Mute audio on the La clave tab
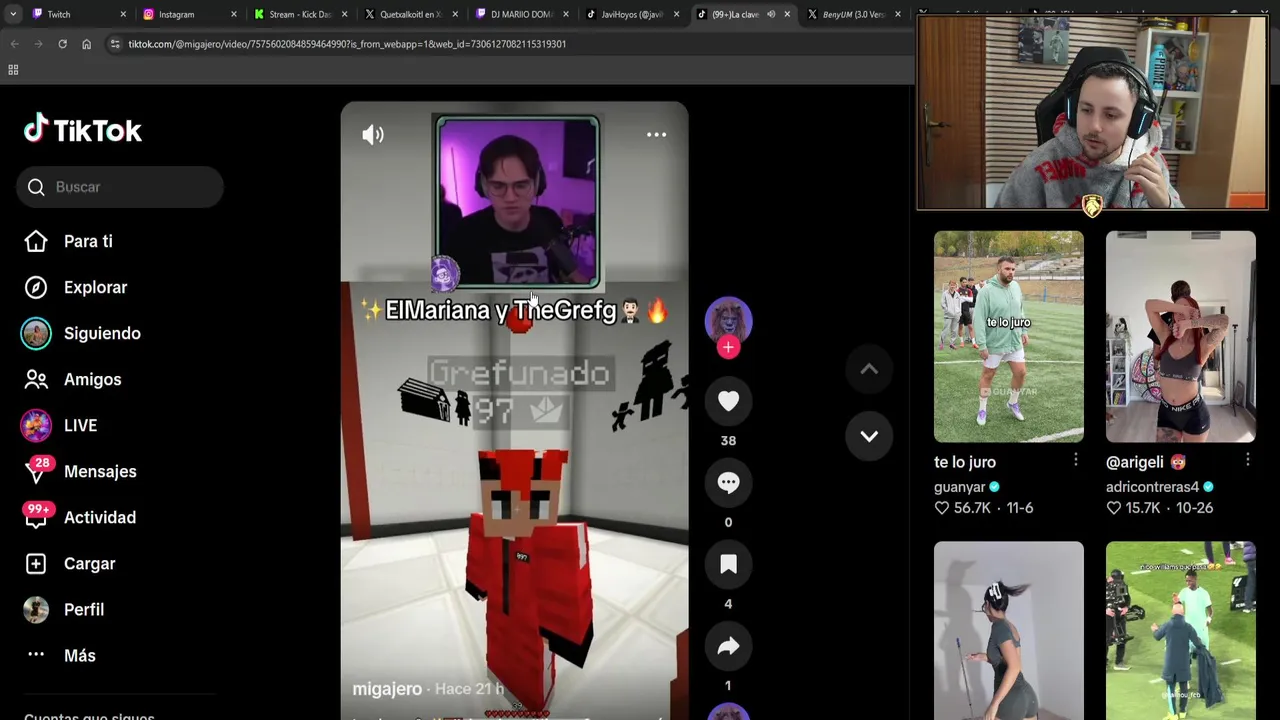The width and height of the screenshot is (1280, 720). [771, 14]
